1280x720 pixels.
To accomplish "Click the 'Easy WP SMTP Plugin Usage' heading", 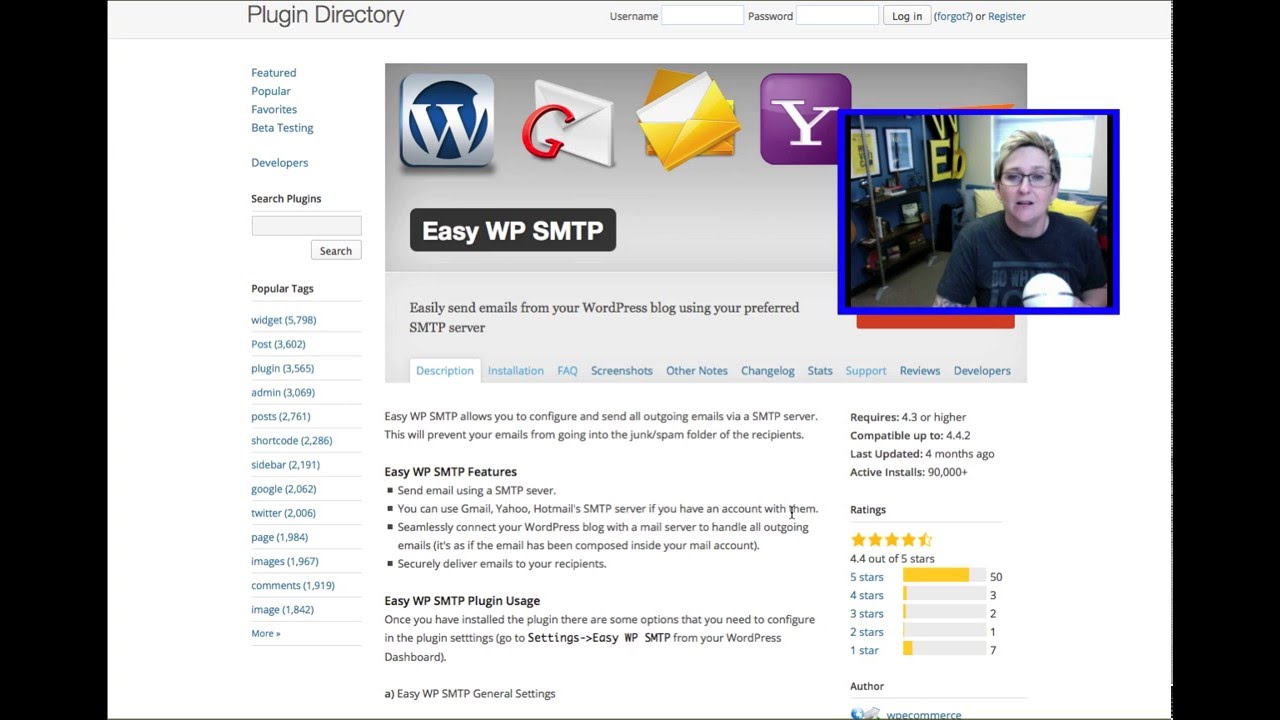I will pyautogui.click(x=462, y=601).
